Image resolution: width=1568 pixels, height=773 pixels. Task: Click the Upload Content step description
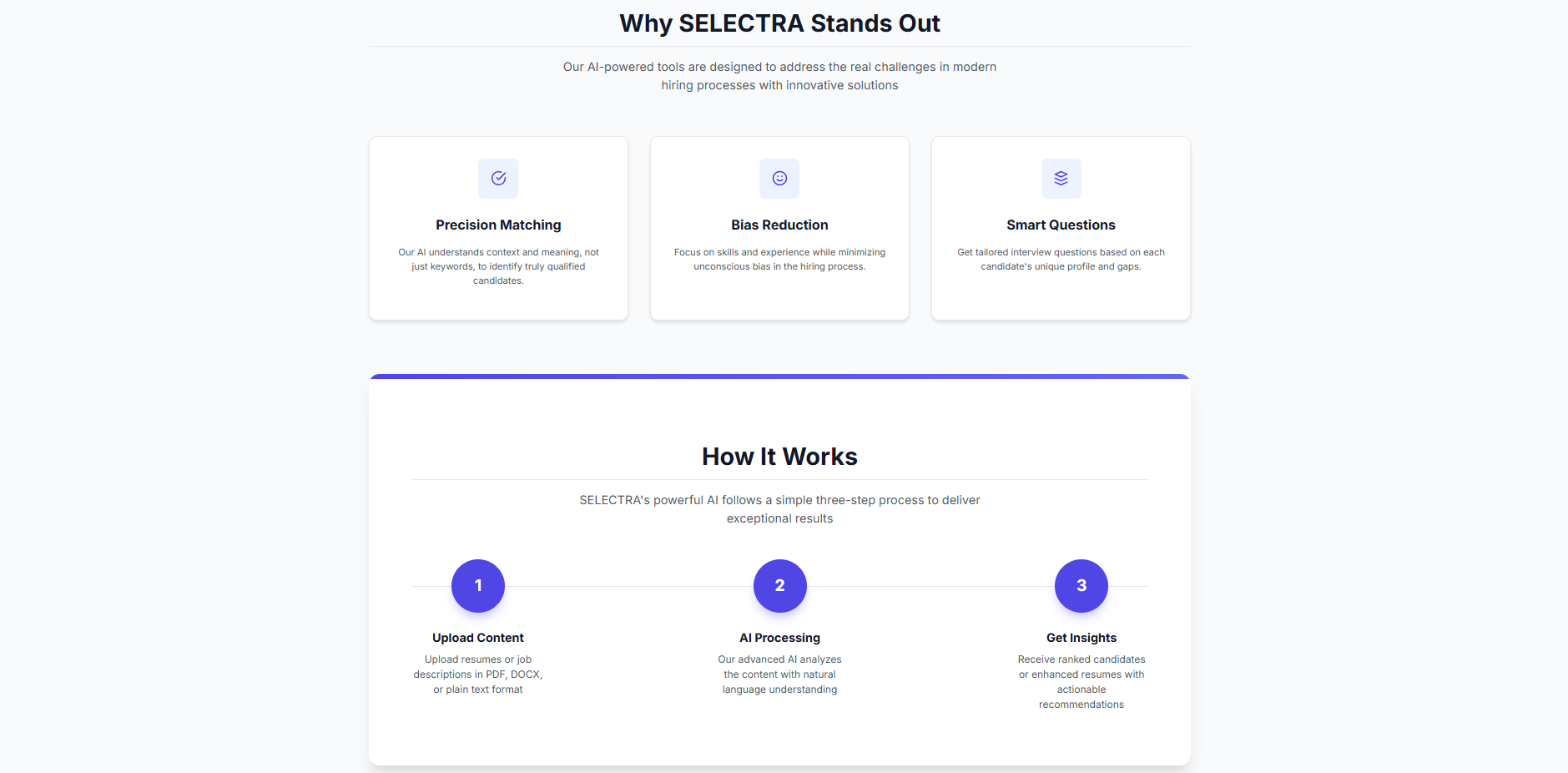coord(478,674)
